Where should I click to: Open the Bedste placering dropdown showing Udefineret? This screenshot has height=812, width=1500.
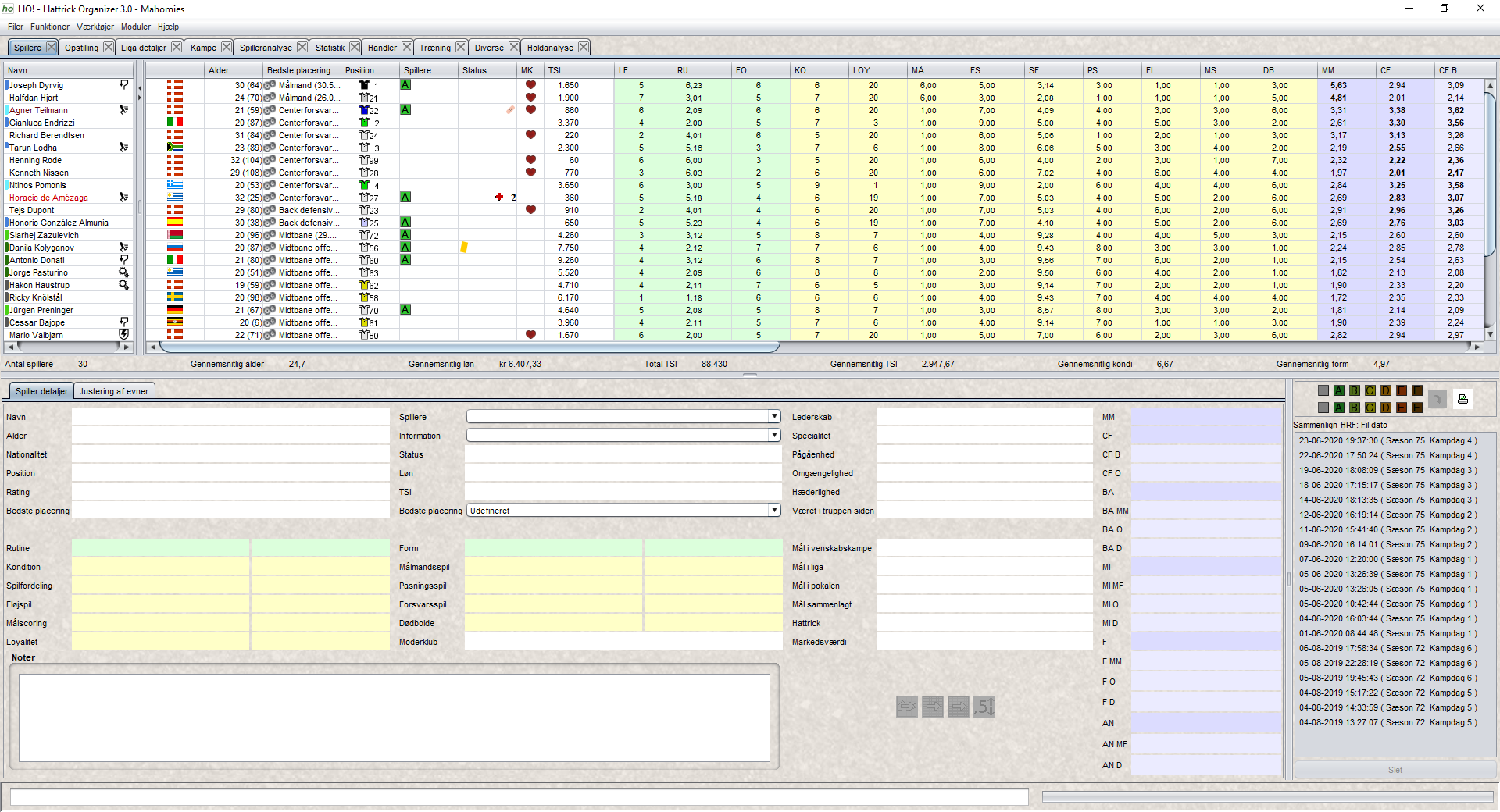[x=773, y=510]
